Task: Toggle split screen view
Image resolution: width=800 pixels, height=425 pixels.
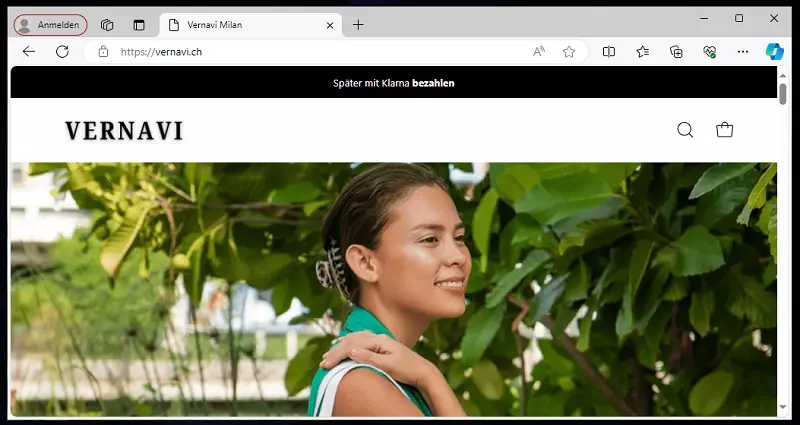Action: (x=609, y=52)
